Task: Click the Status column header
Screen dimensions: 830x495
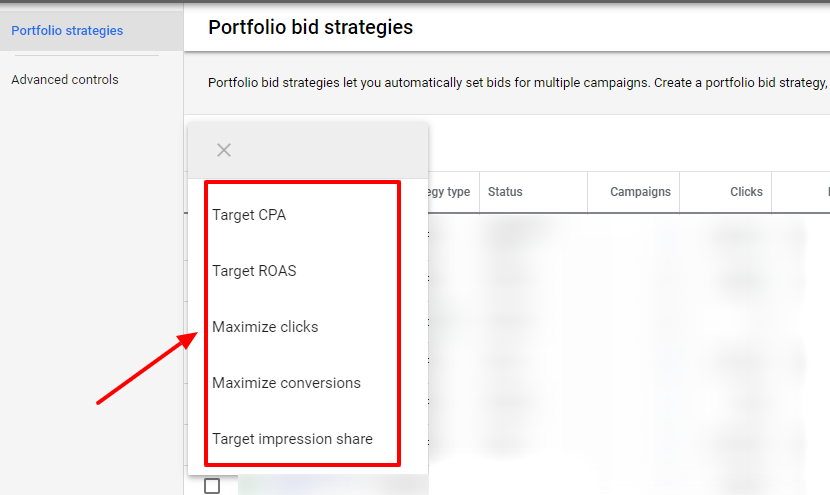Action: [x=505, y=192]
